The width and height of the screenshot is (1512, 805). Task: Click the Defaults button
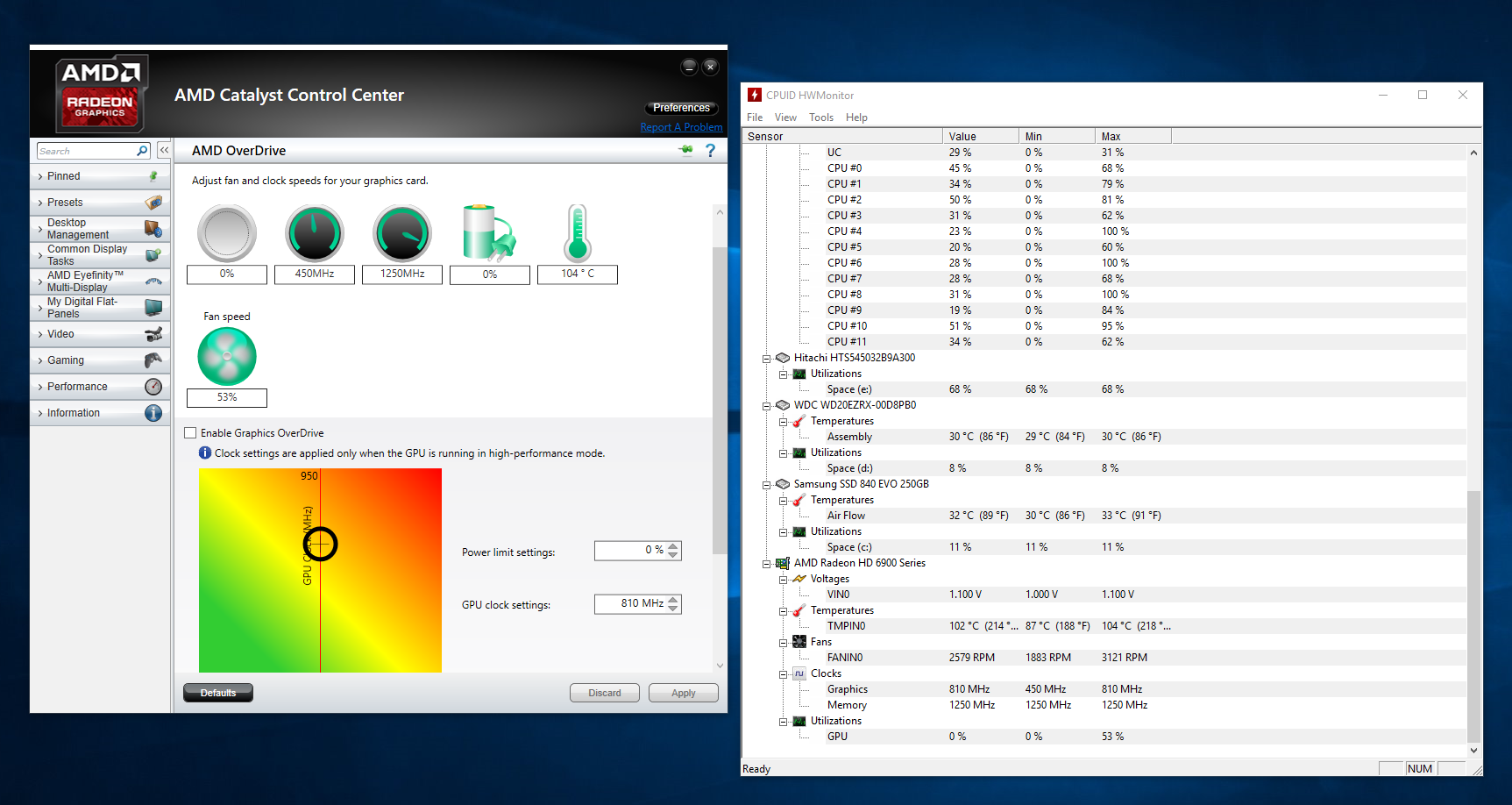pyautogui.click(x=218, y=693)
